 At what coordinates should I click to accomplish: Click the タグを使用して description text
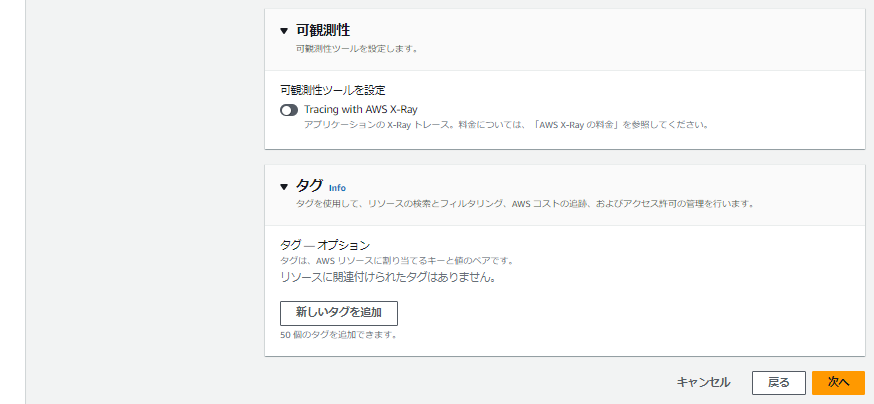pyautogui.click(x=525, y=204)
